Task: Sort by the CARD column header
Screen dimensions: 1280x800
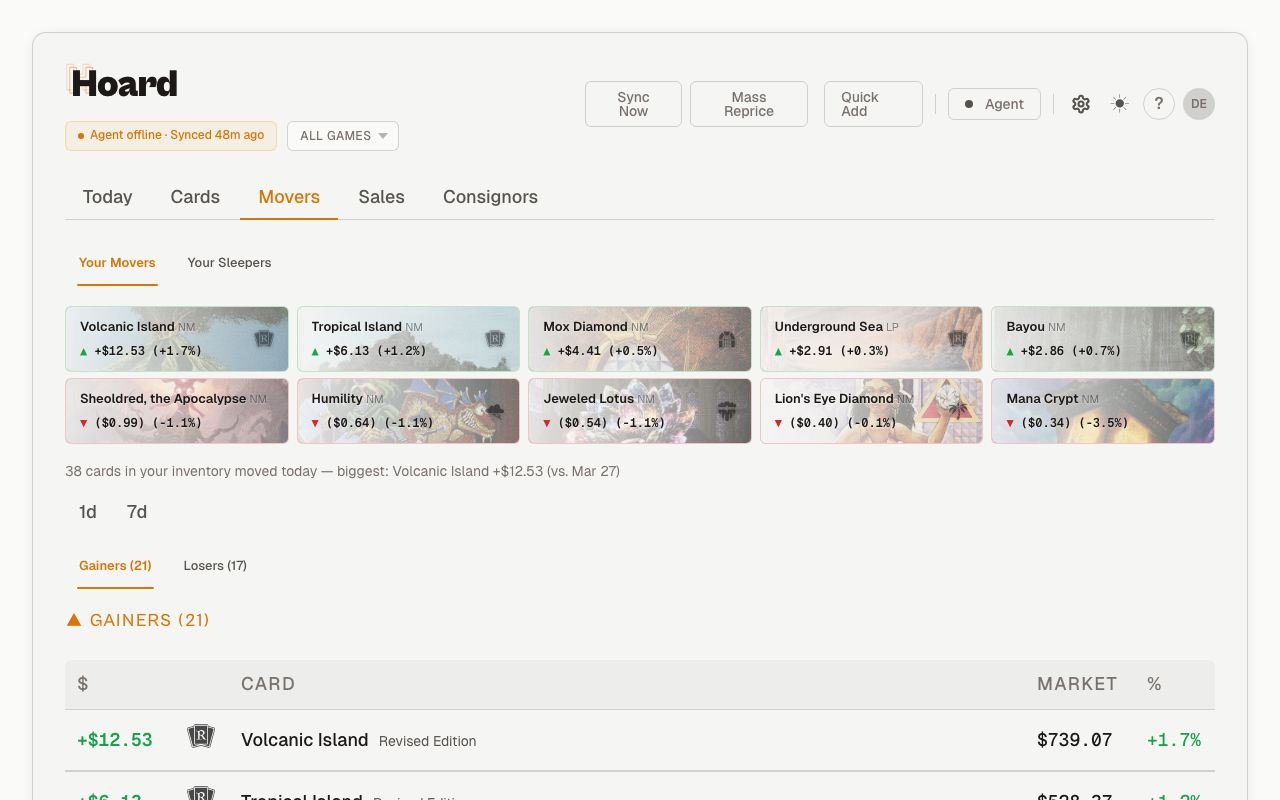Action: point(268,684)
